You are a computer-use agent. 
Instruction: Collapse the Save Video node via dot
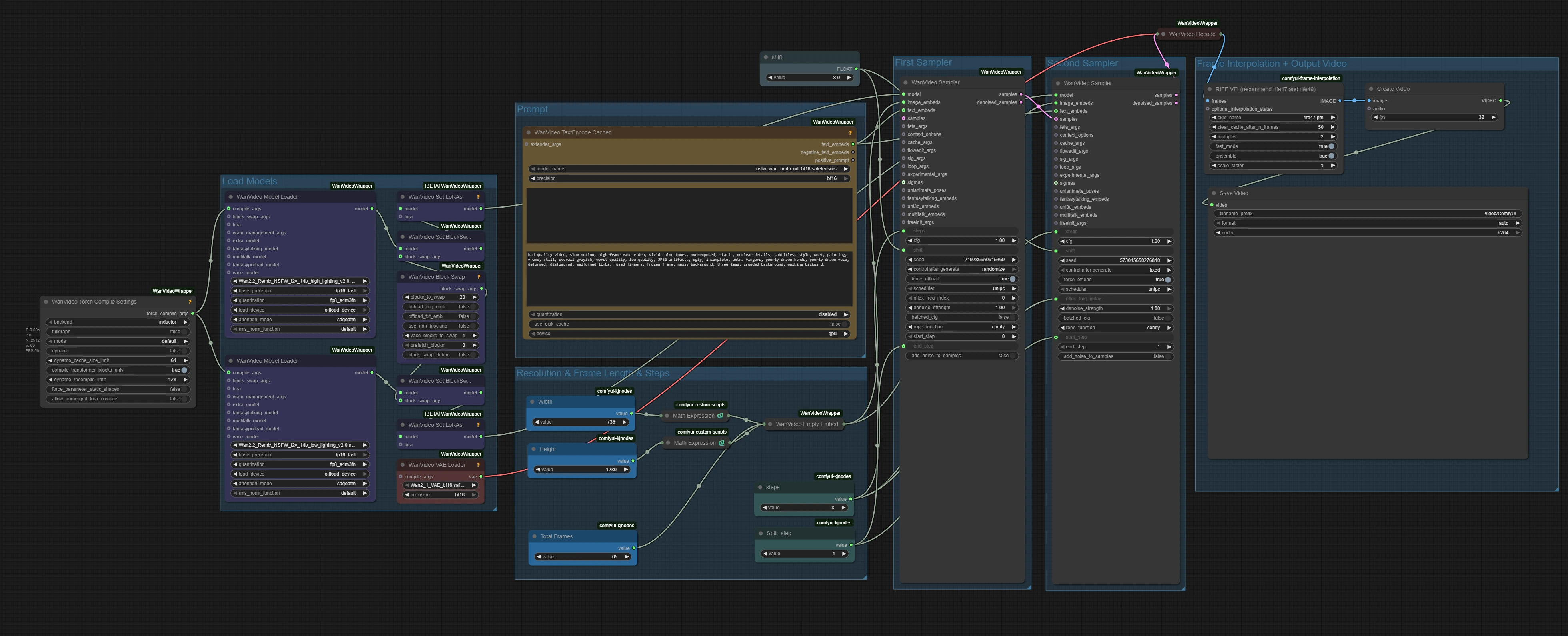click(x=1214, y=194)
